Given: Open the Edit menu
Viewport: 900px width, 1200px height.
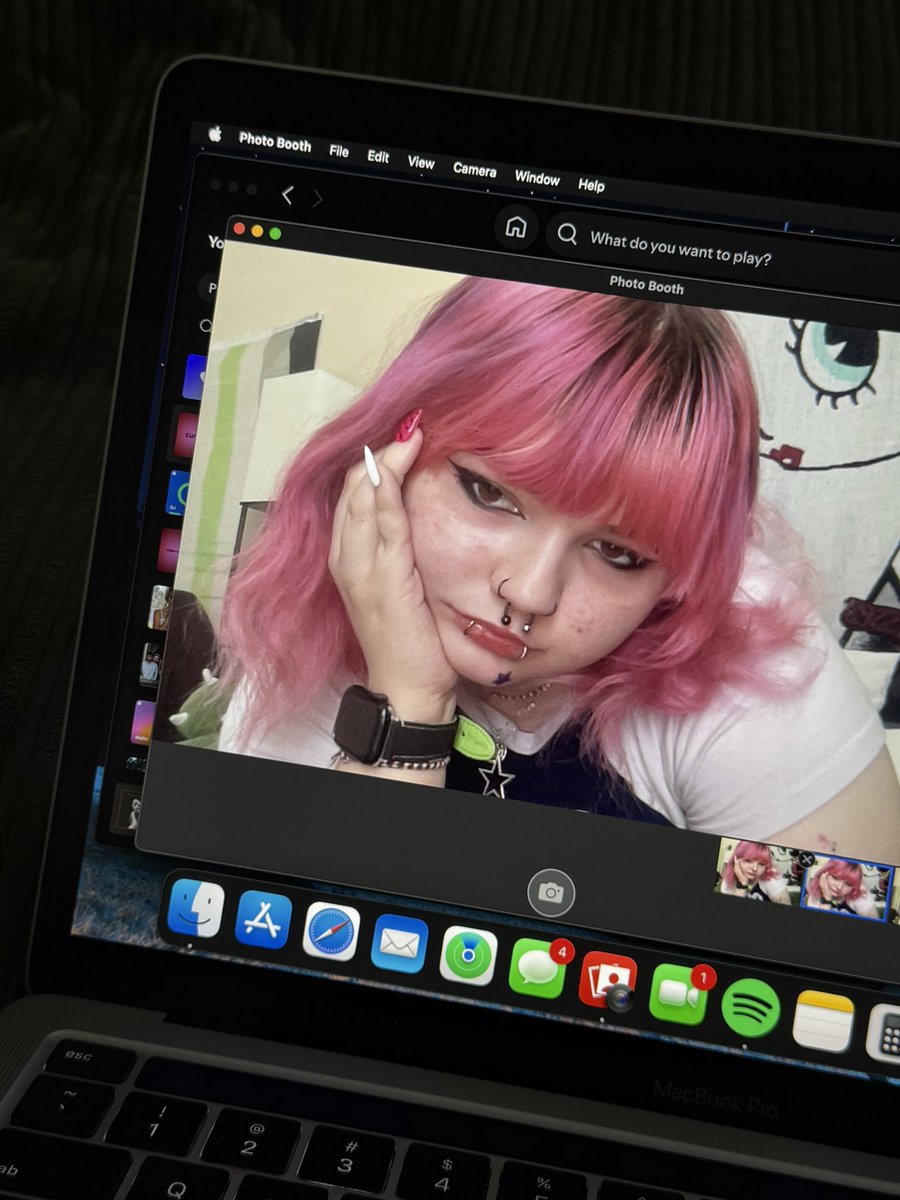Looking at the screenshot, I should click(x=378, y=156).
